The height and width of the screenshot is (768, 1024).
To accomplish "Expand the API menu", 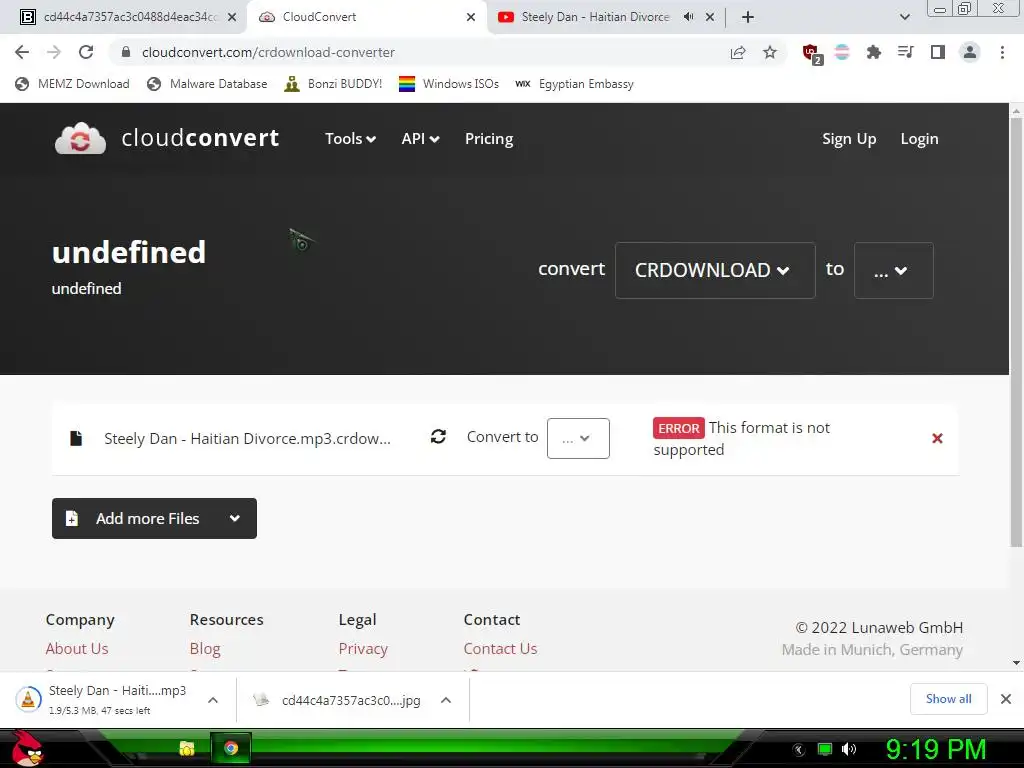I will pos(420,138).
